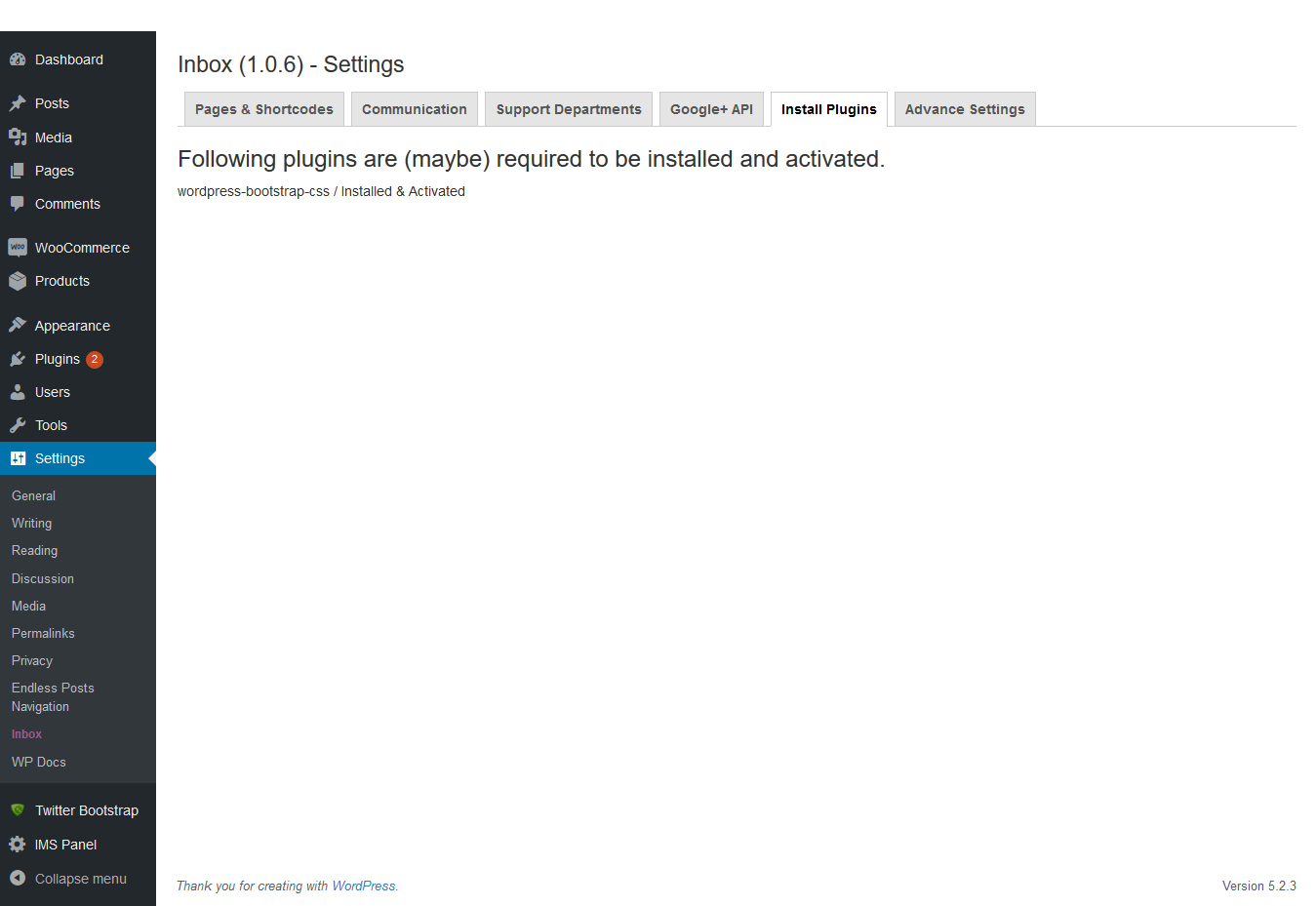
Task: Select the Support Departments tab
Action: (x=569, y=109)
